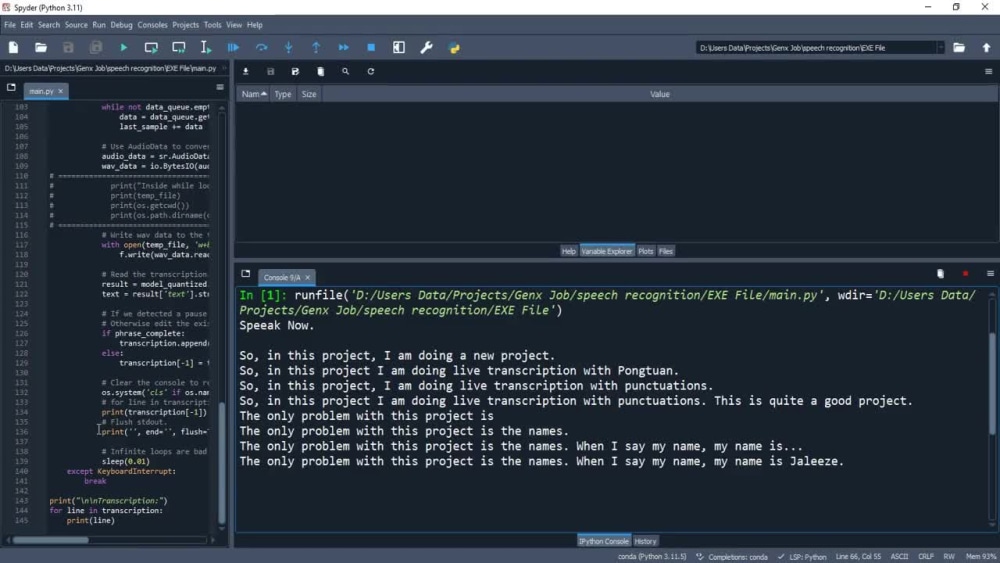
Task: Create a new file with toolbar icon
Action: (x=13, y=48)
